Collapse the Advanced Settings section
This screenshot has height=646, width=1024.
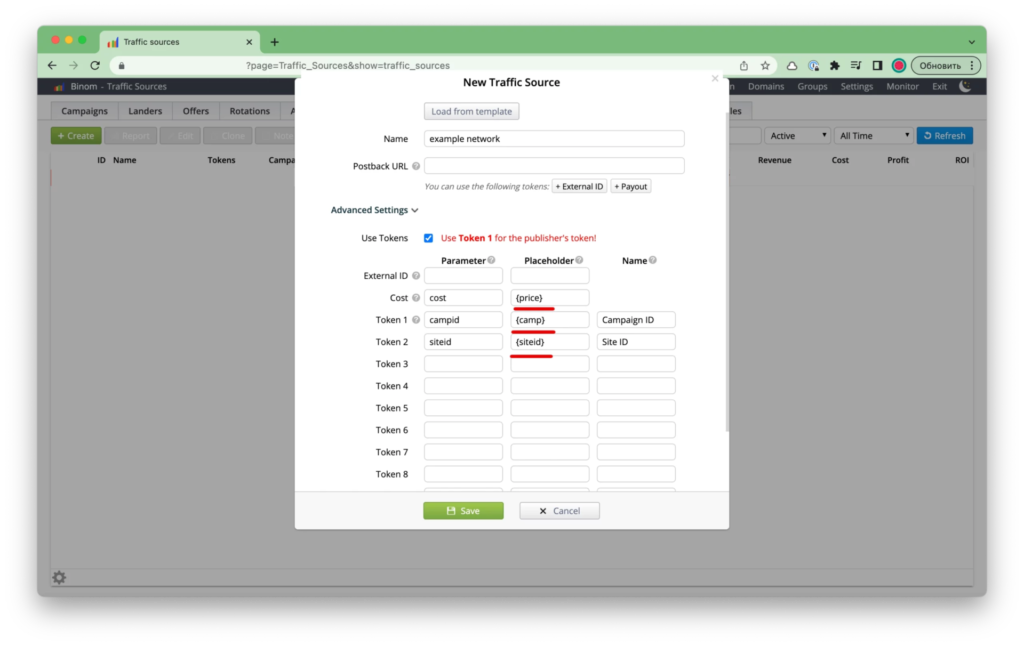[x=374, y=211]
